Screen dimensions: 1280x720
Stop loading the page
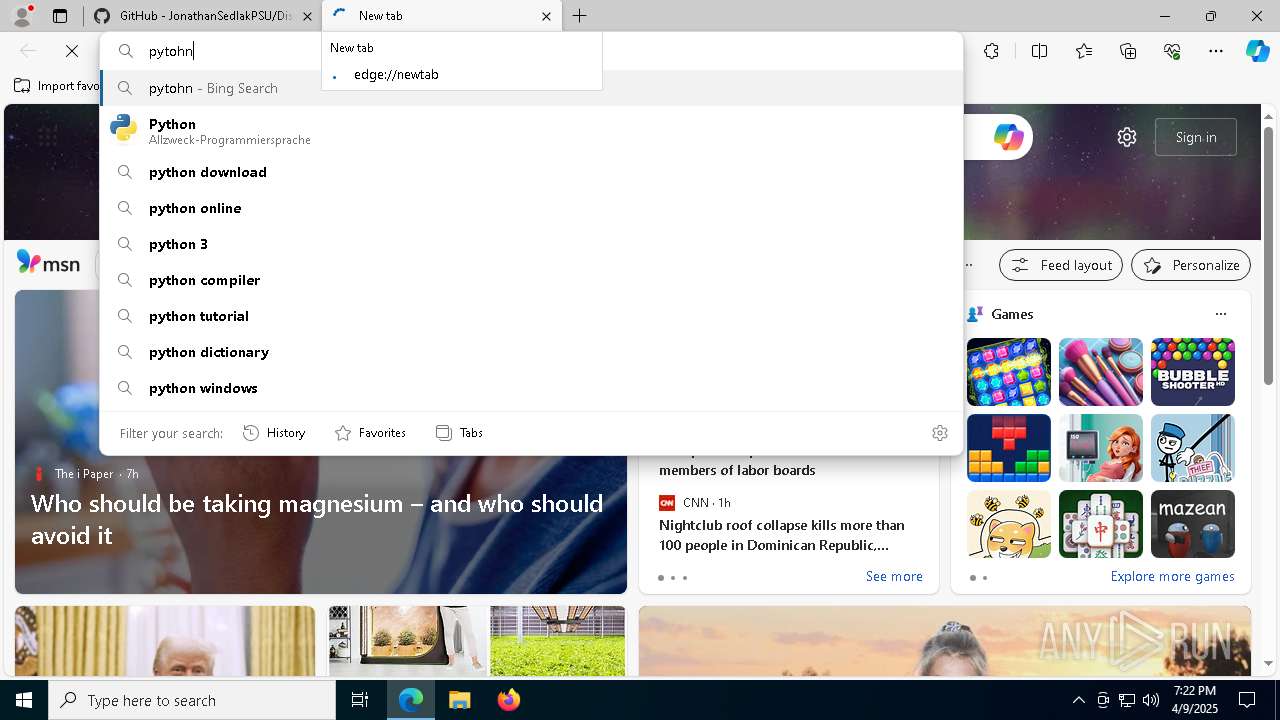point(72,51)
